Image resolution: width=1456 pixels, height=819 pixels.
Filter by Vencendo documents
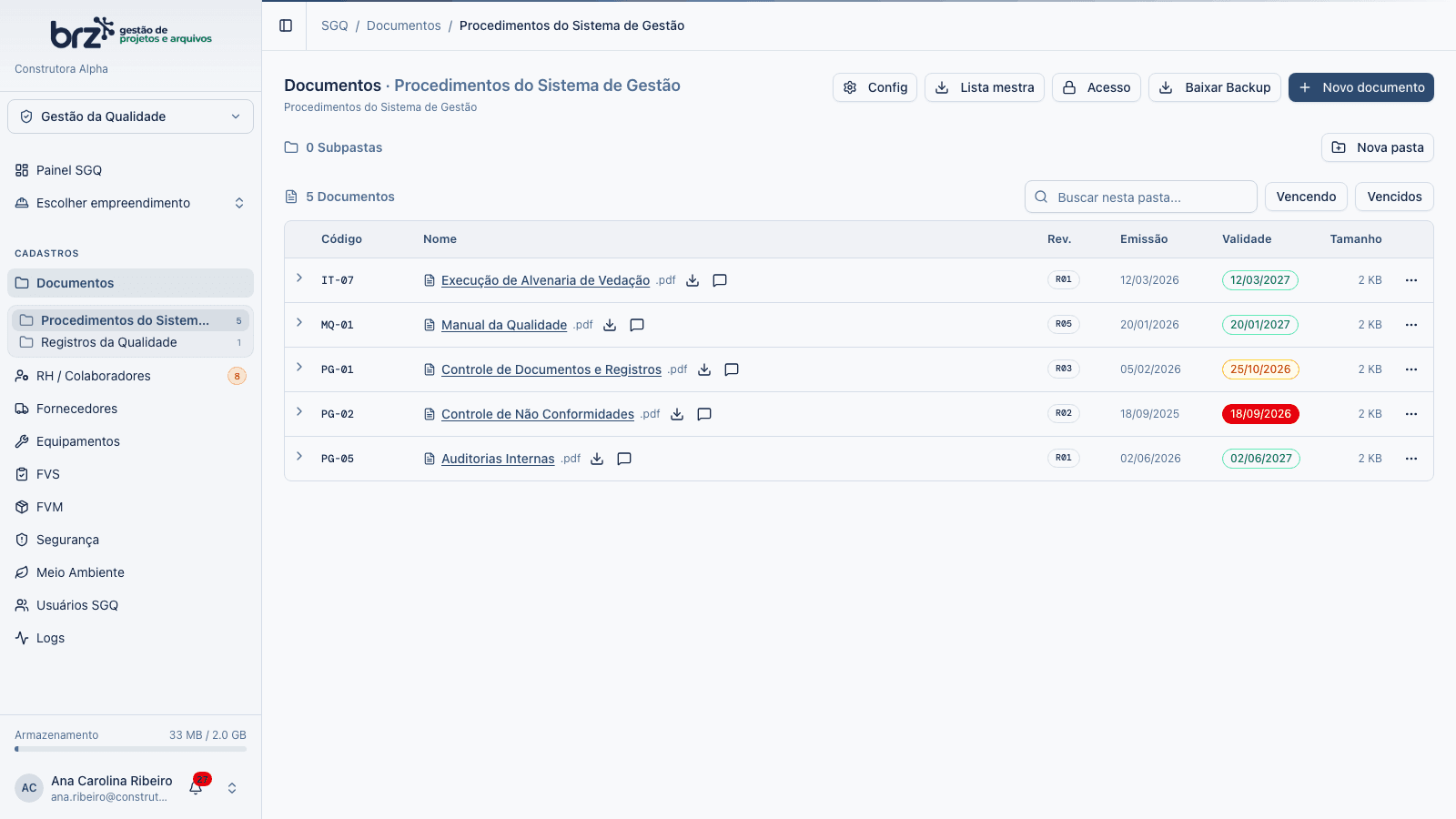click(x=1306, y=197)
